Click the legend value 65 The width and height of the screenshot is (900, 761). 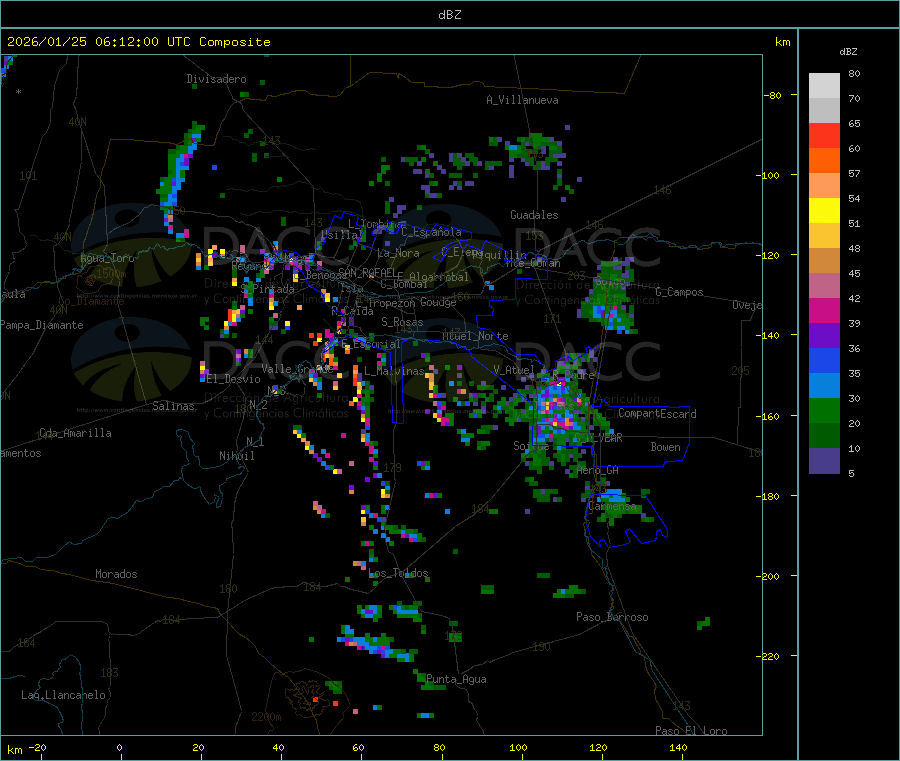pos(854,123)
